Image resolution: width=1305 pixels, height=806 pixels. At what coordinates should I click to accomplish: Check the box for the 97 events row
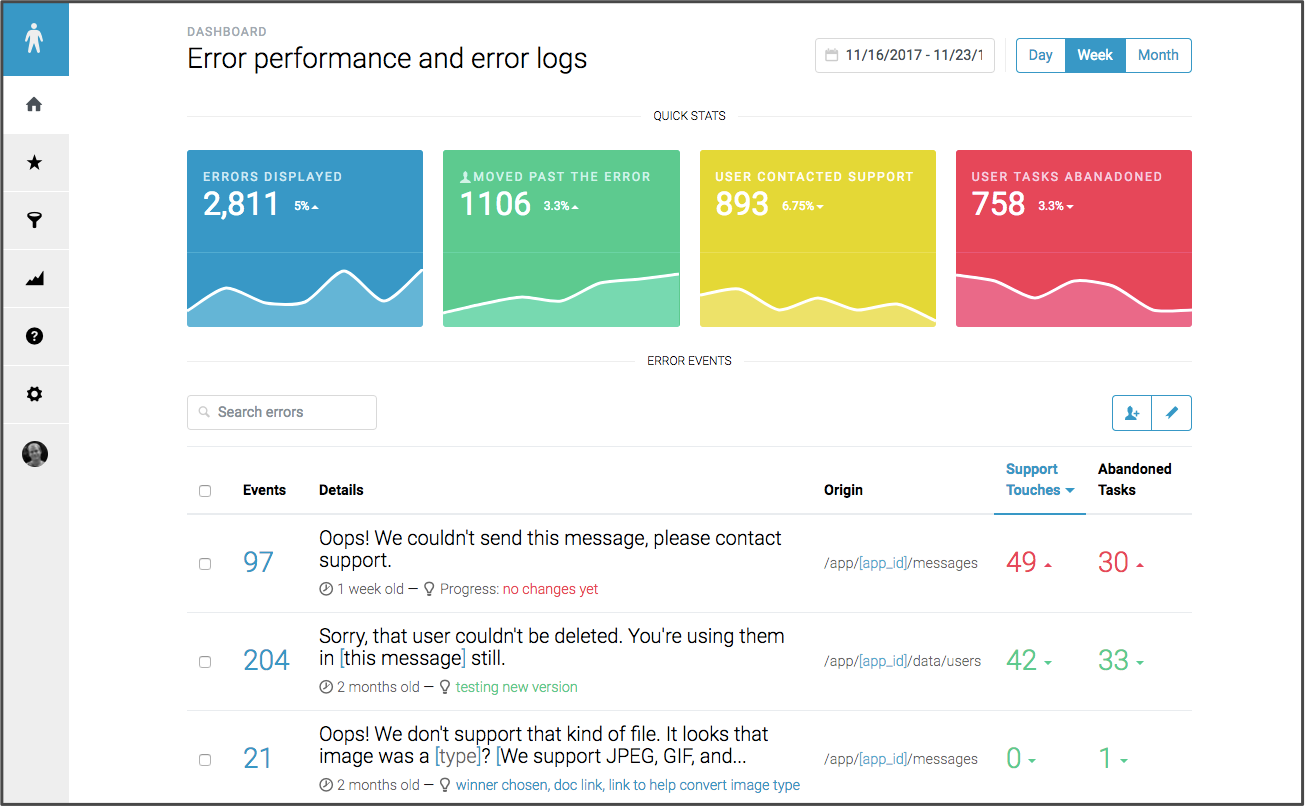point(205,564)
